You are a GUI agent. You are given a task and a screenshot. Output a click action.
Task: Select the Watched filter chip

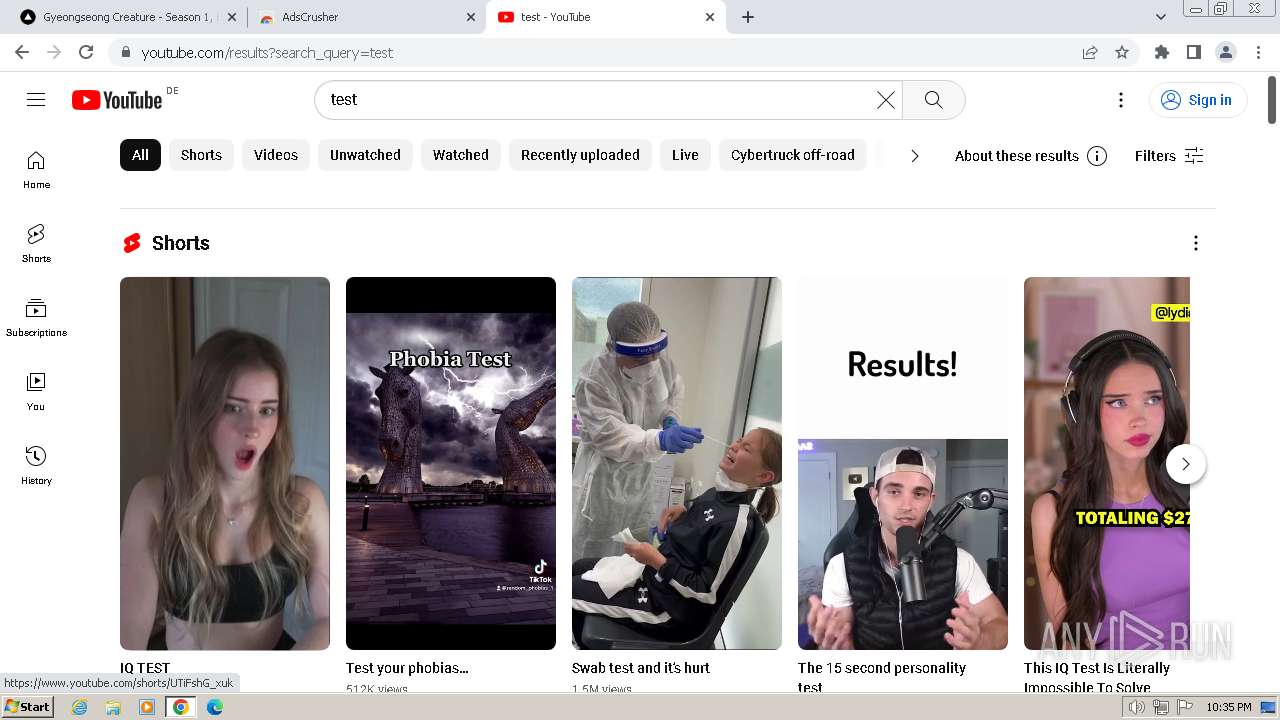point(461,155)
